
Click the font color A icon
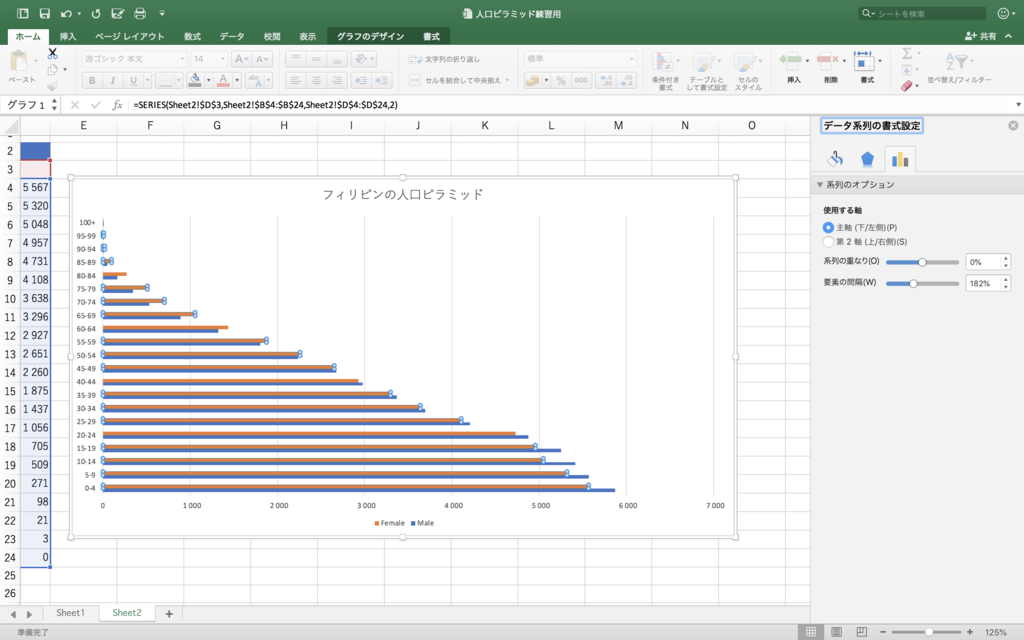click(x=223, y=80)
